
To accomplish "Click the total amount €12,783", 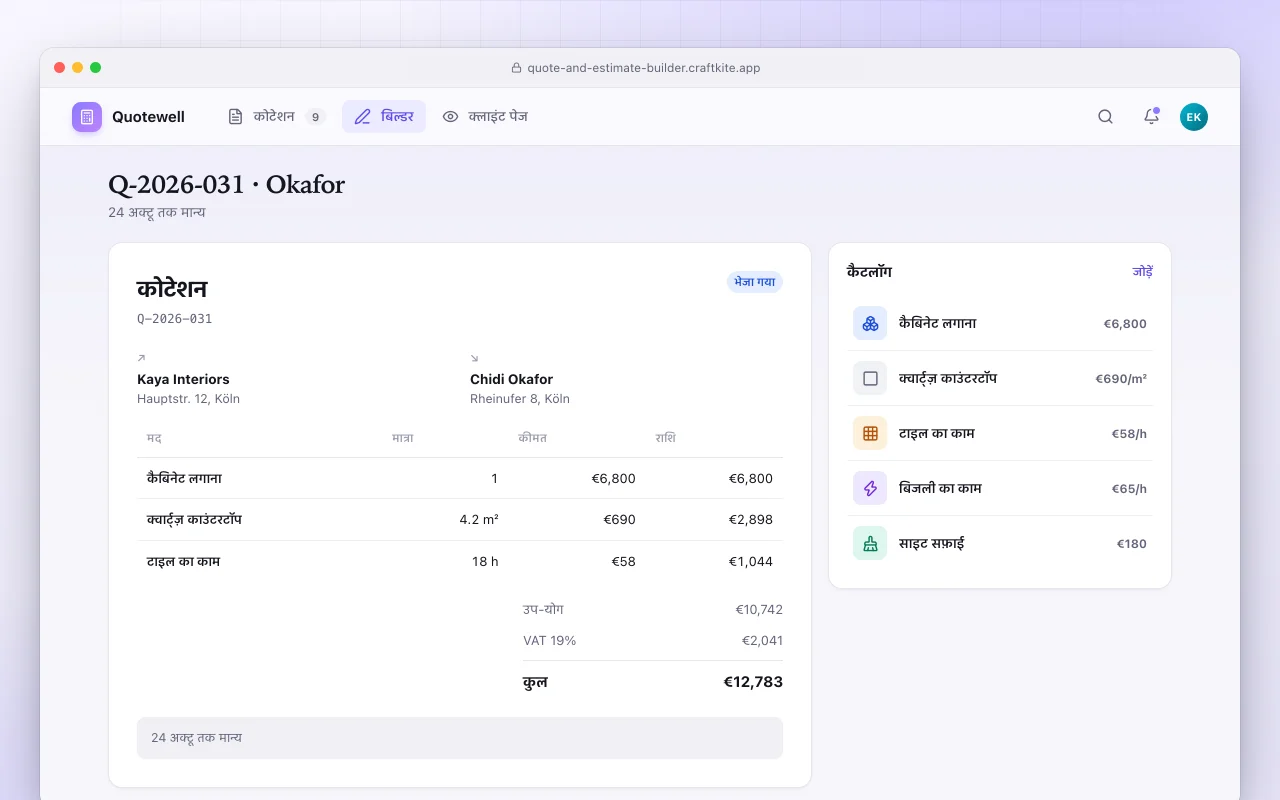I will pos(753,682).
